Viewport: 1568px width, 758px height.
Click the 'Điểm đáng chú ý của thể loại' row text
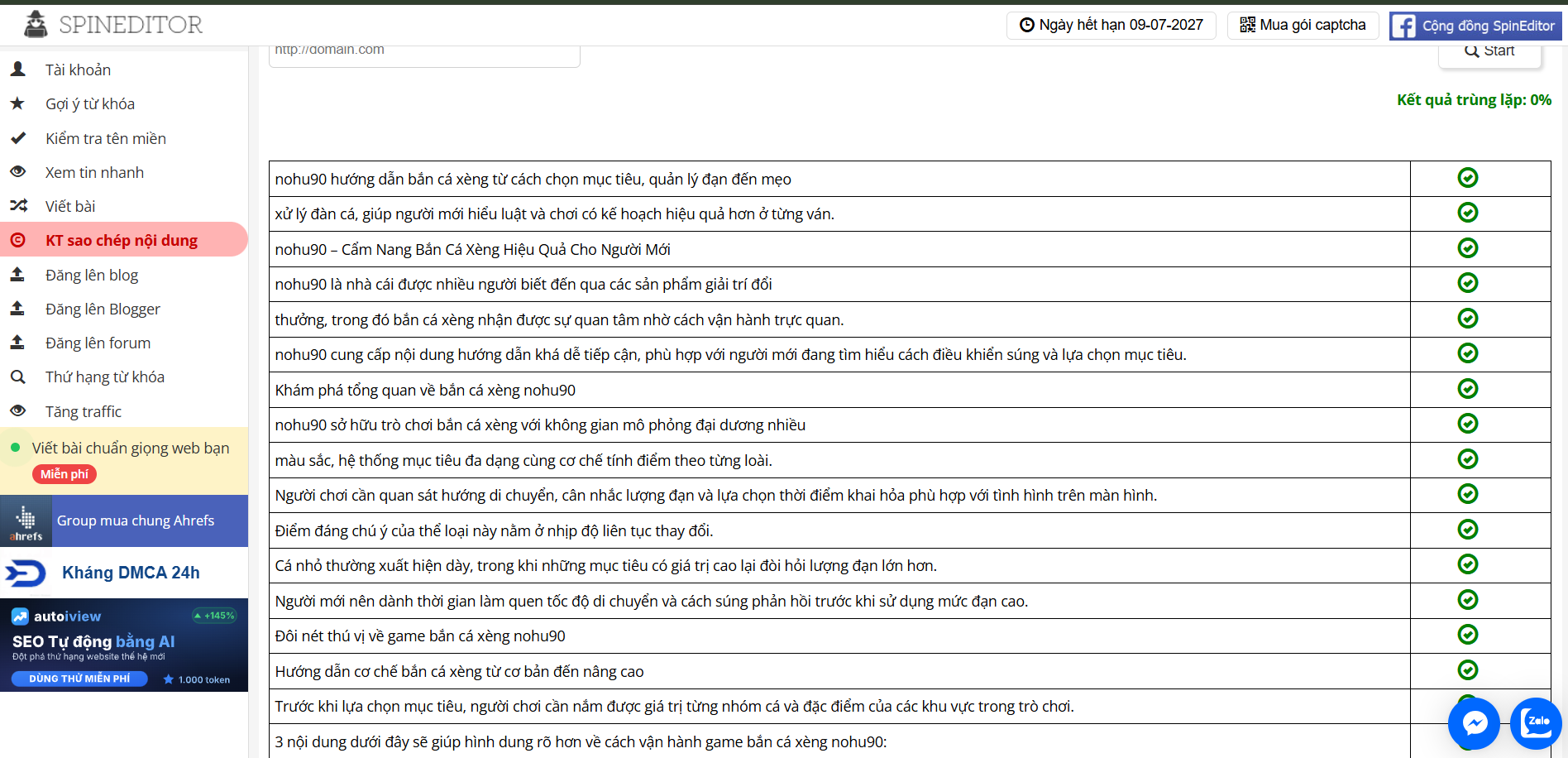[x=494, y=530]
